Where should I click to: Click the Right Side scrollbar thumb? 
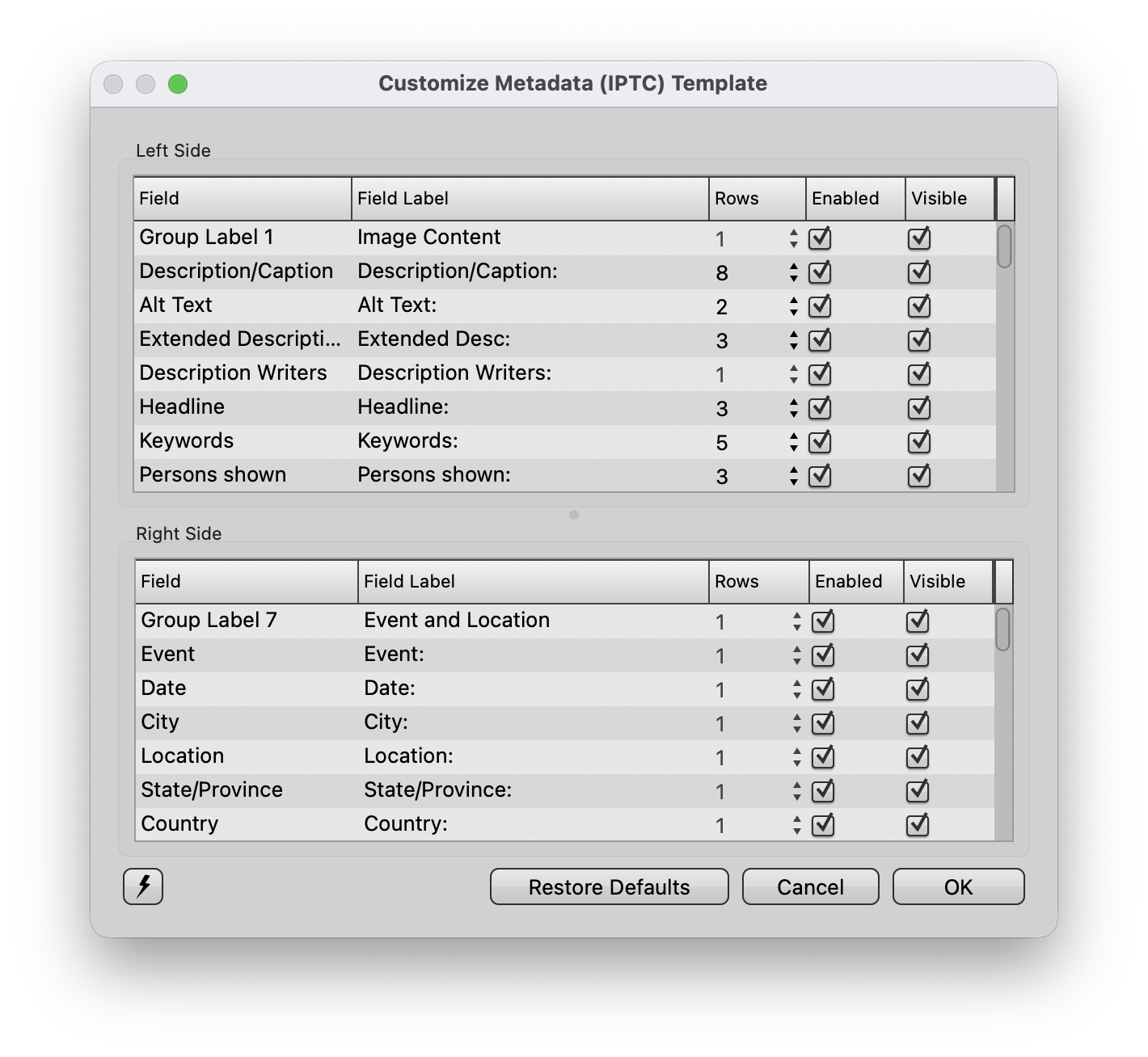[x=1002, y=630]
